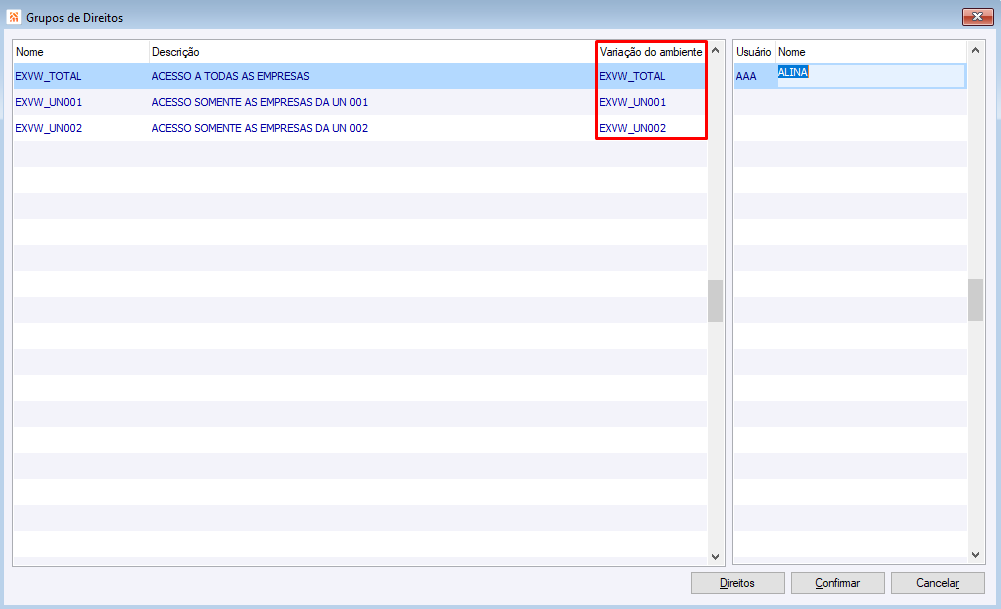The width and height of the screenshot is (1001, 609).
Task: Click the Cancelar button
Action: point(937,583)
